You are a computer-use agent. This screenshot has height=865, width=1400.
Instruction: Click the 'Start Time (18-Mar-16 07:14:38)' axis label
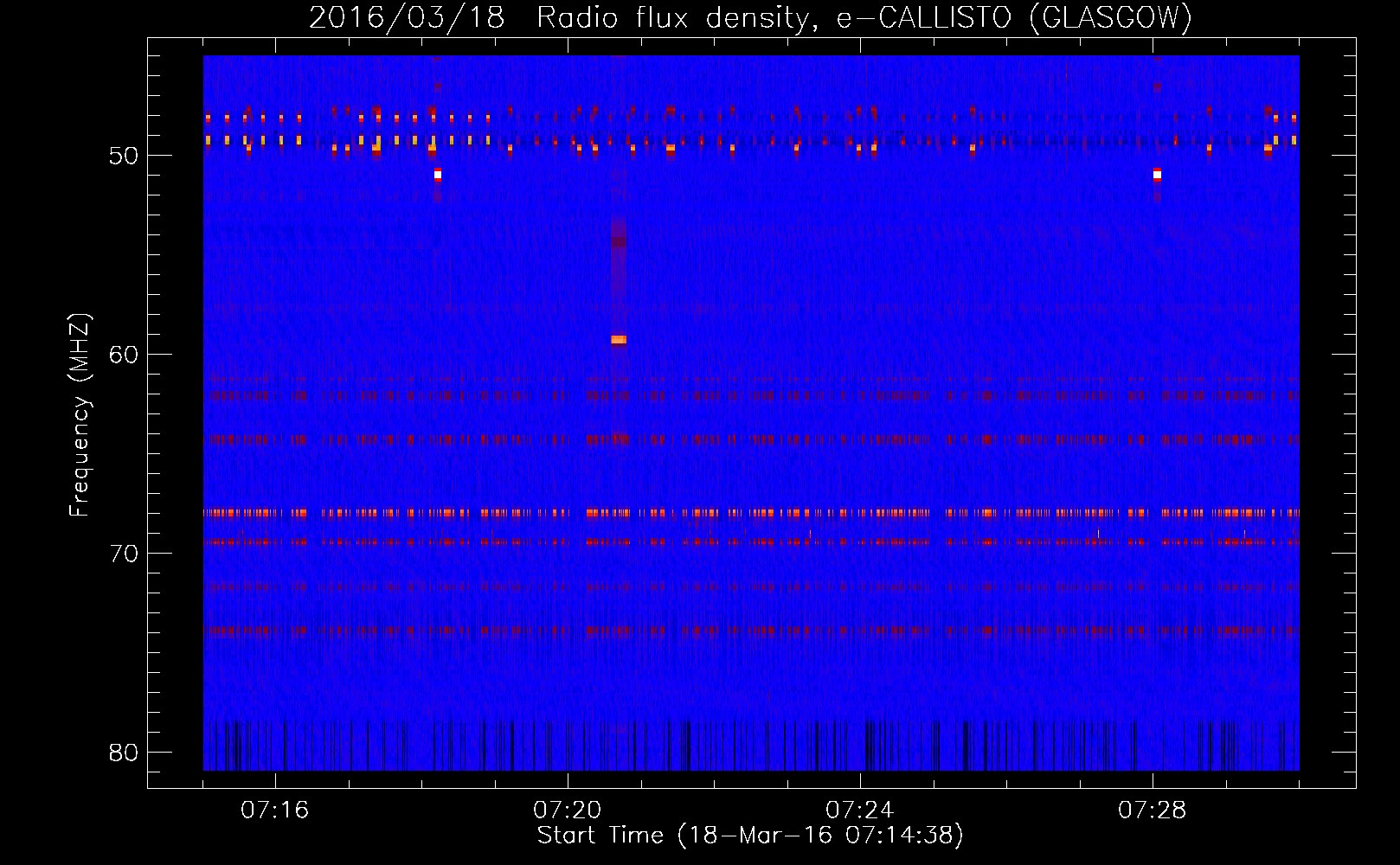click(750, 836)
